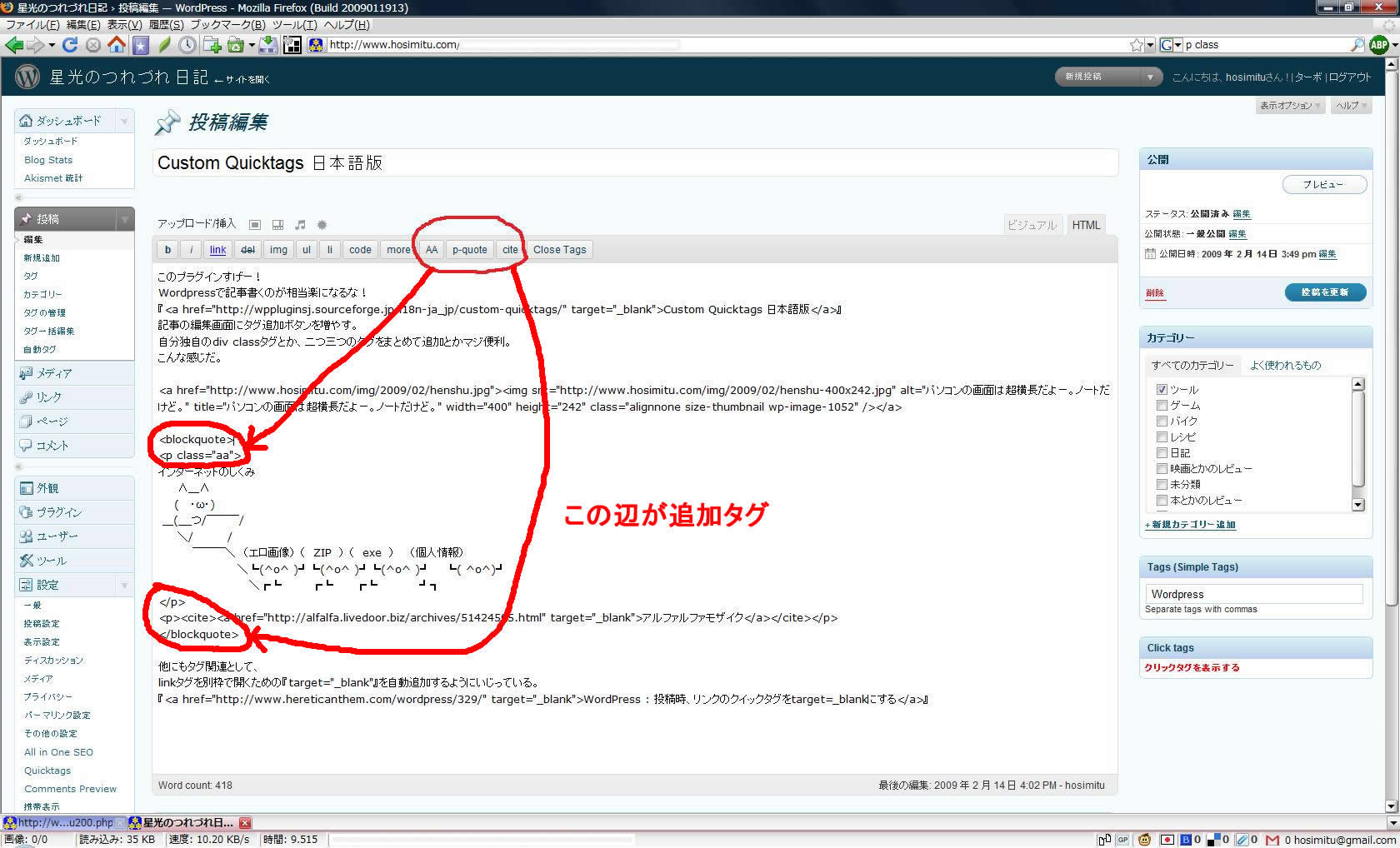Click the 投稿を更新 button
The image size is (1400, 848).
[x=1325, y=292]
